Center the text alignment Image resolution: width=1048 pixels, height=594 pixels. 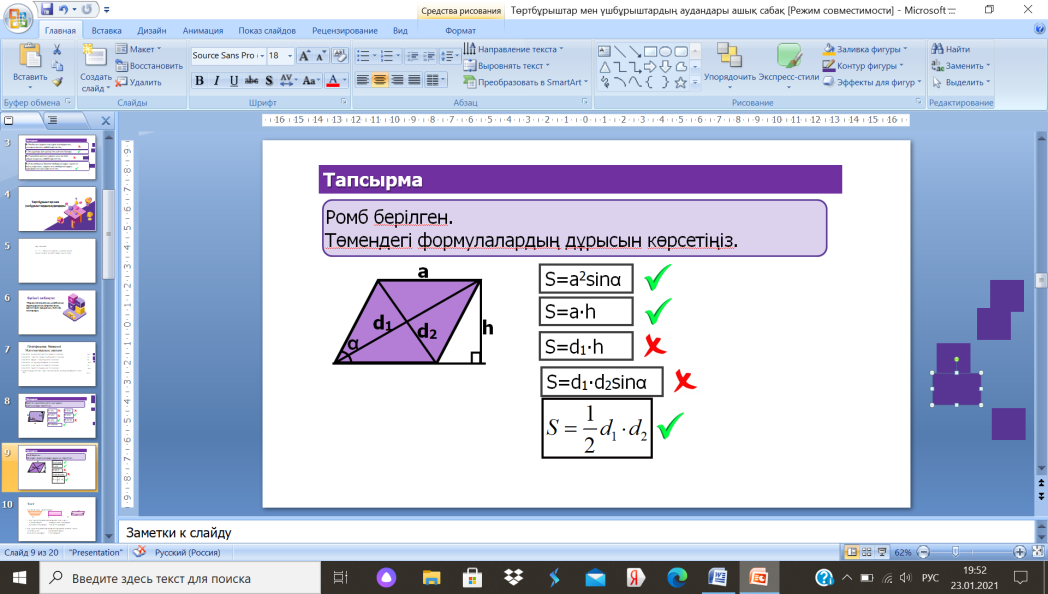coord(380,80)
